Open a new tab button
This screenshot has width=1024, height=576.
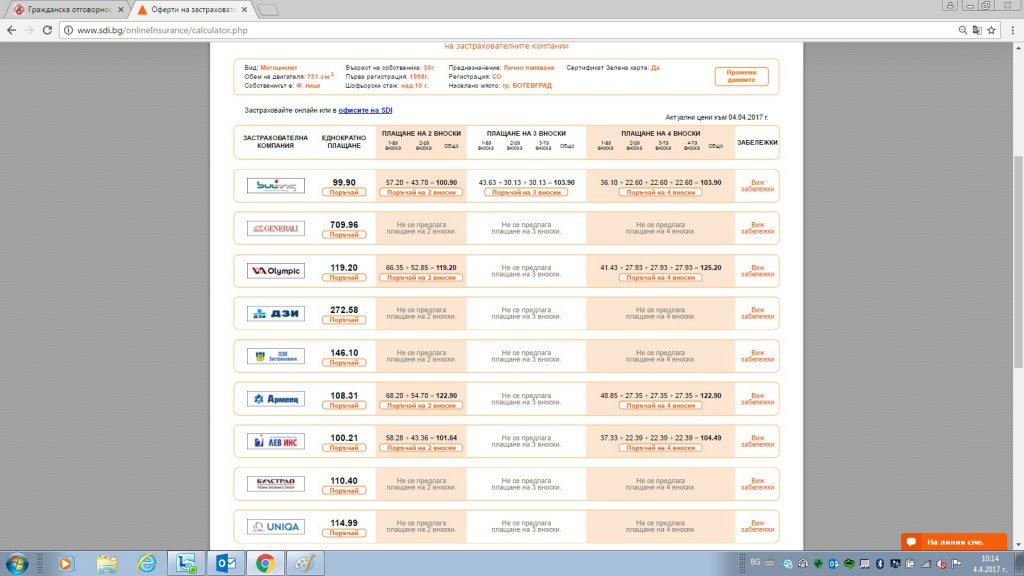pos(268,10)
